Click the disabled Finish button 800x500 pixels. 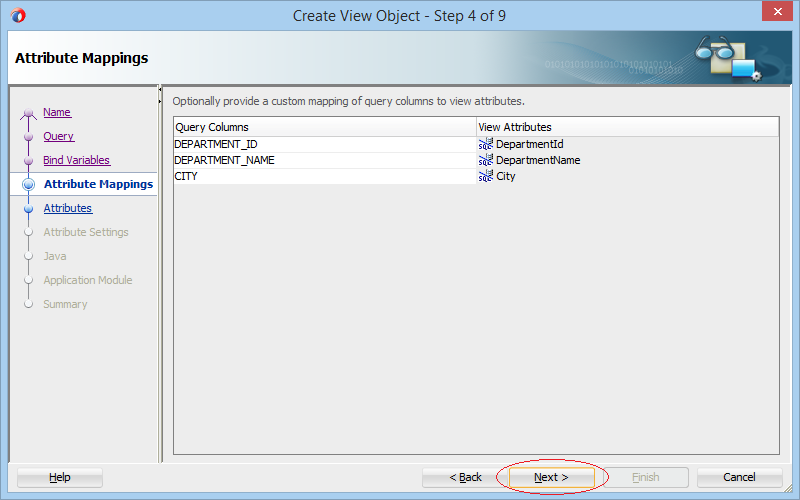646,478
